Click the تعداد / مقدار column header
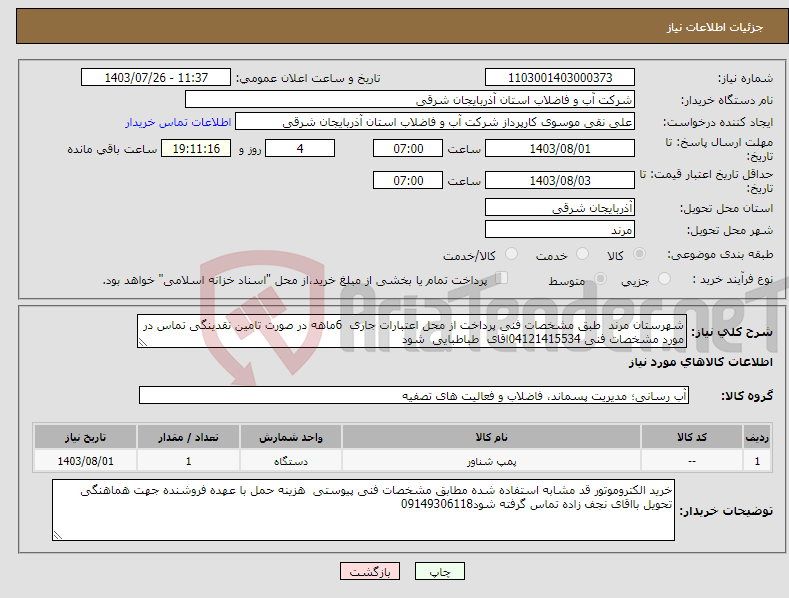The height and width of the screenshot is (598, 789). (188, 437)
